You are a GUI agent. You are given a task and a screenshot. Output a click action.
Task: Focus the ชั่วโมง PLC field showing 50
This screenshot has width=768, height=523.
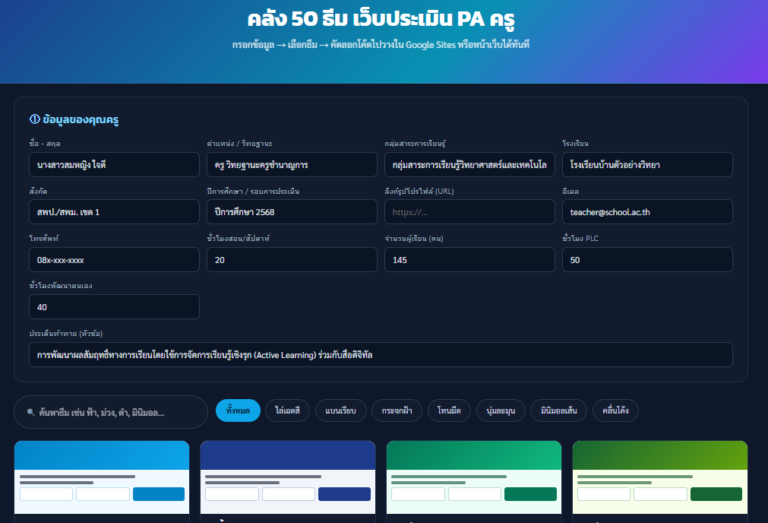tap(647, 260)
